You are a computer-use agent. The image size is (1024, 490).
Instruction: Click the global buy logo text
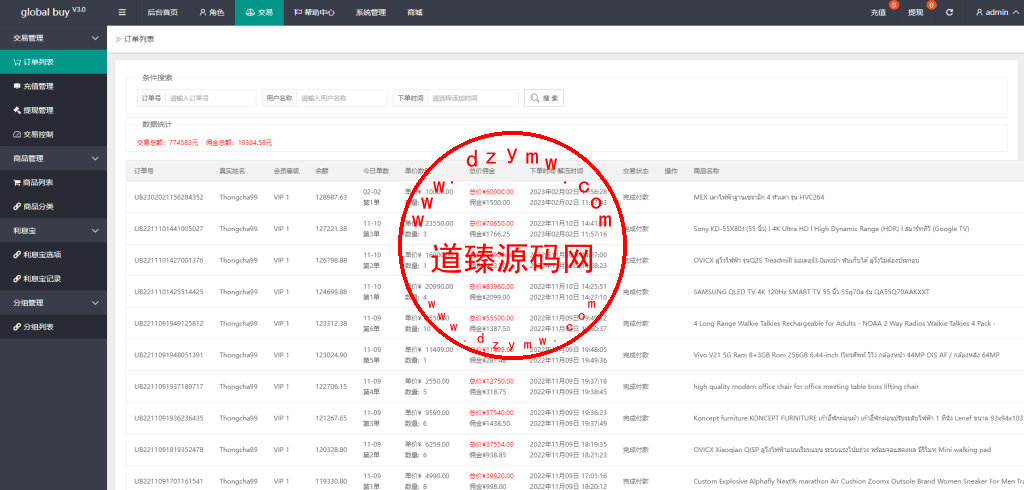53,12
